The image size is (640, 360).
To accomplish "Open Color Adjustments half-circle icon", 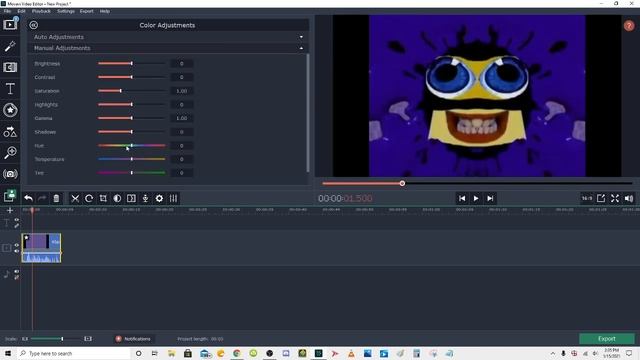I will click(117, 198).
